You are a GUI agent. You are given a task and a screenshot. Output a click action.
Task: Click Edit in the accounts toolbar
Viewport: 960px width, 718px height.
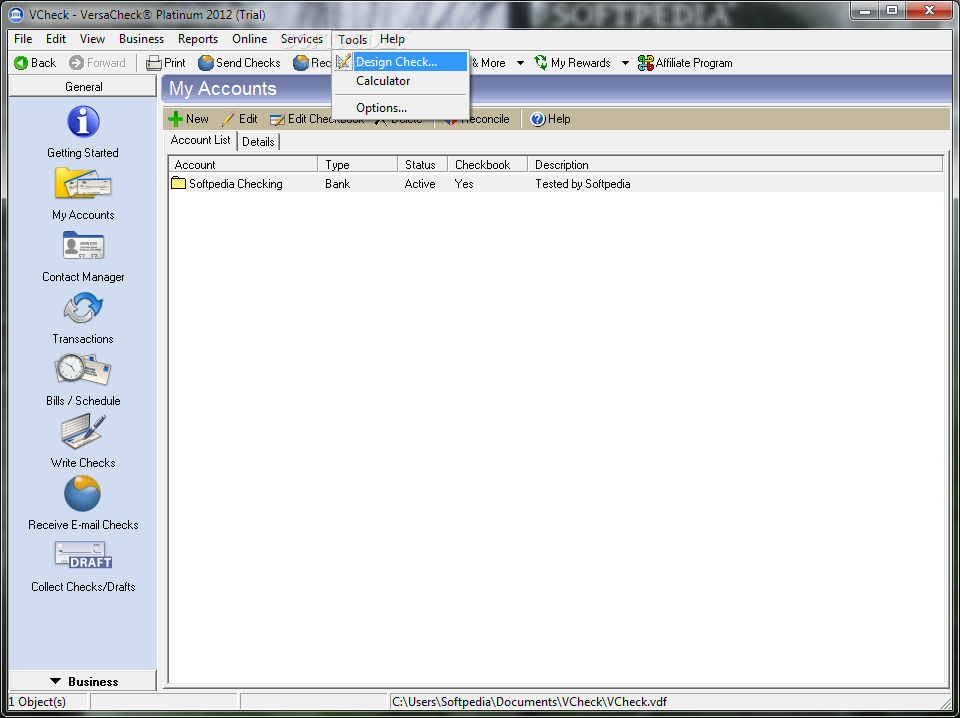coord(239,119)
